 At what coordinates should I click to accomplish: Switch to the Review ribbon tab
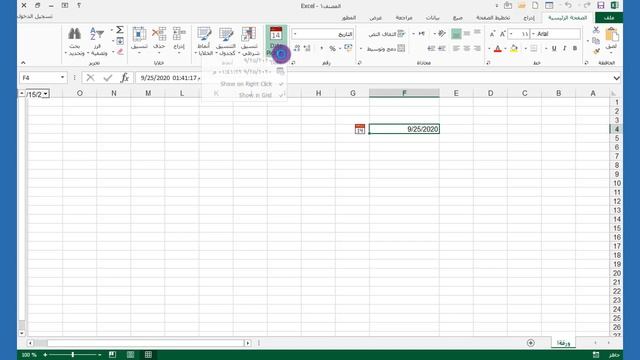404,18
